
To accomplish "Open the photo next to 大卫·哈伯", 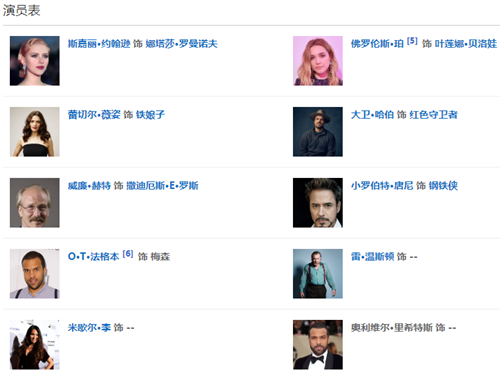I will [x=318, y=132].
